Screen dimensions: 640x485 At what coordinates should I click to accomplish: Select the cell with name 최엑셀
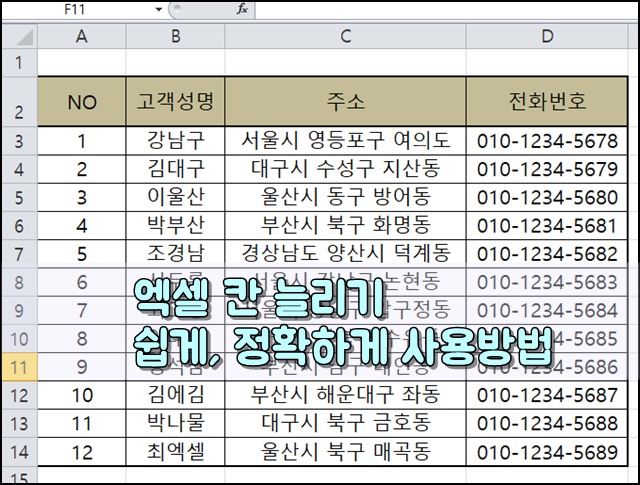[x=176, y=452]
